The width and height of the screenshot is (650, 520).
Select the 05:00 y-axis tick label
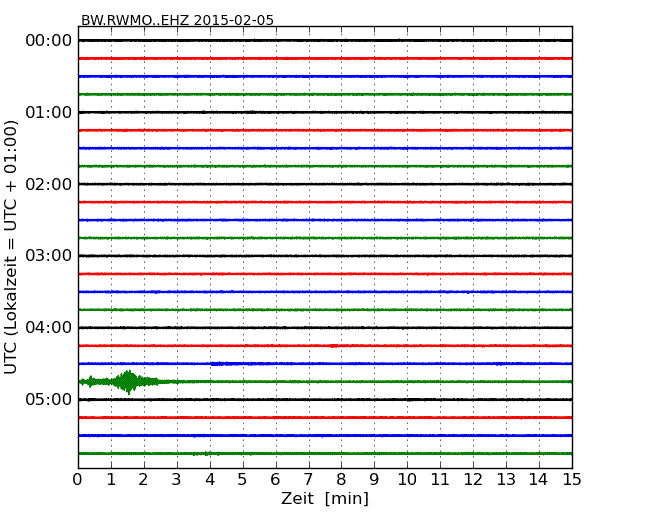click(49, 399)
